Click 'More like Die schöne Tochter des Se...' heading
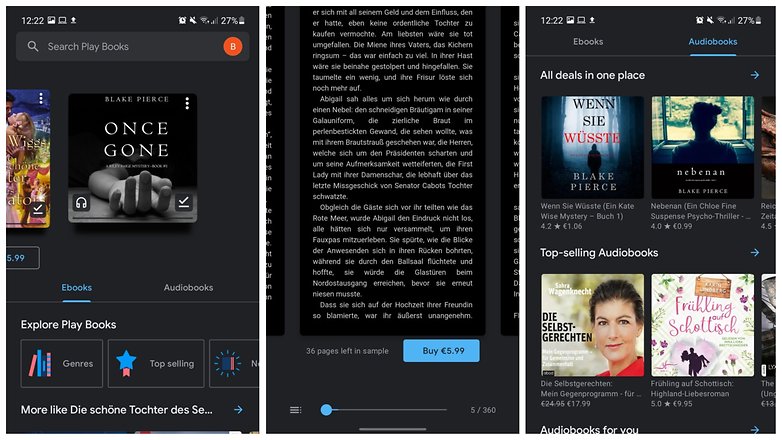This screenshot has width=782, height=440. [x=116, y=410]
